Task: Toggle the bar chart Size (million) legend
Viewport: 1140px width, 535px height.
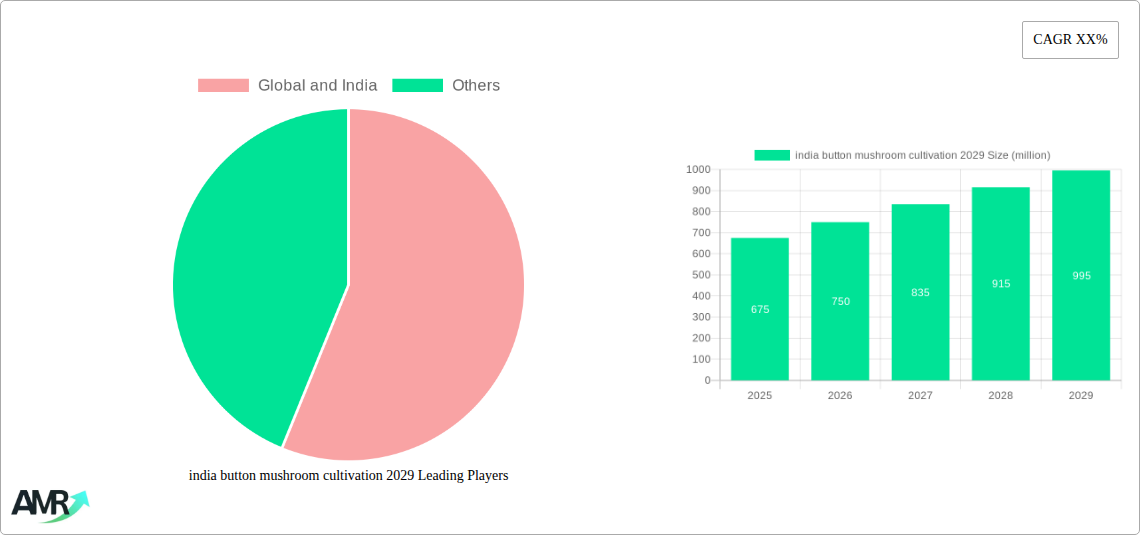Action: 922,155
